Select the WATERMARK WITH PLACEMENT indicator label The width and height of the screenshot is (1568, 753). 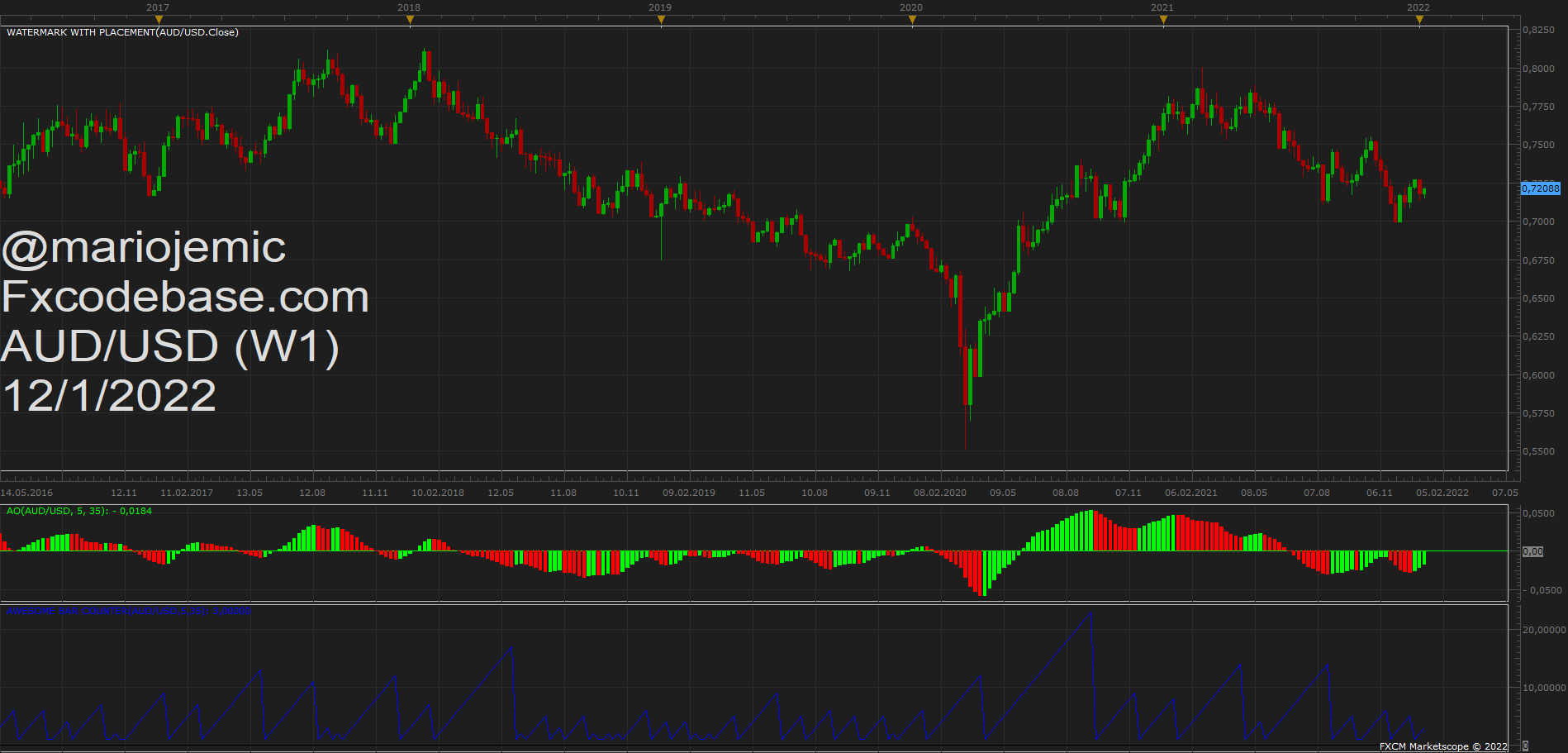coord(122,32)
